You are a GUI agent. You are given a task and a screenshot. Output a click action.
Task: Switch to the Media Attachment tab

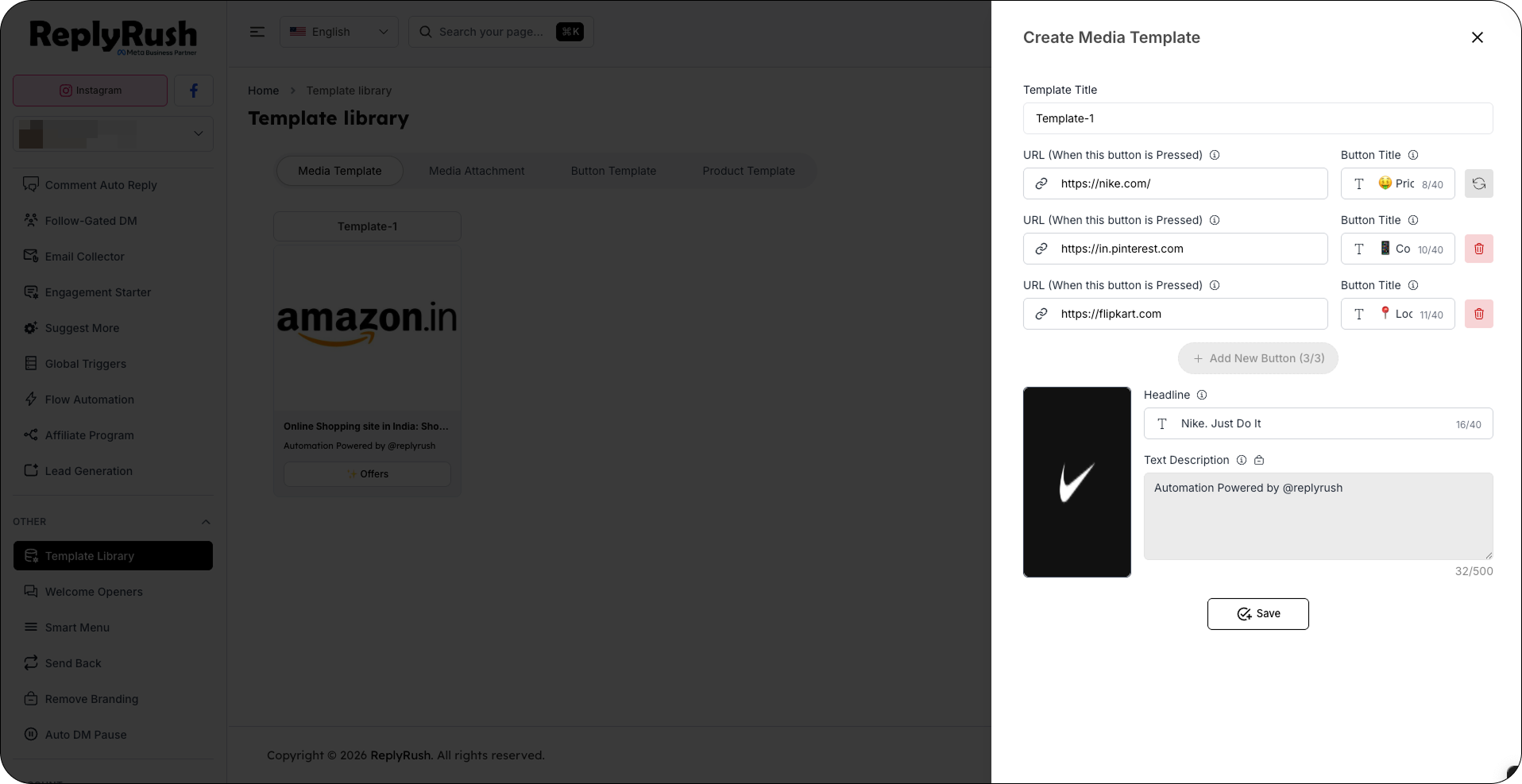click(x=477, y=171)
